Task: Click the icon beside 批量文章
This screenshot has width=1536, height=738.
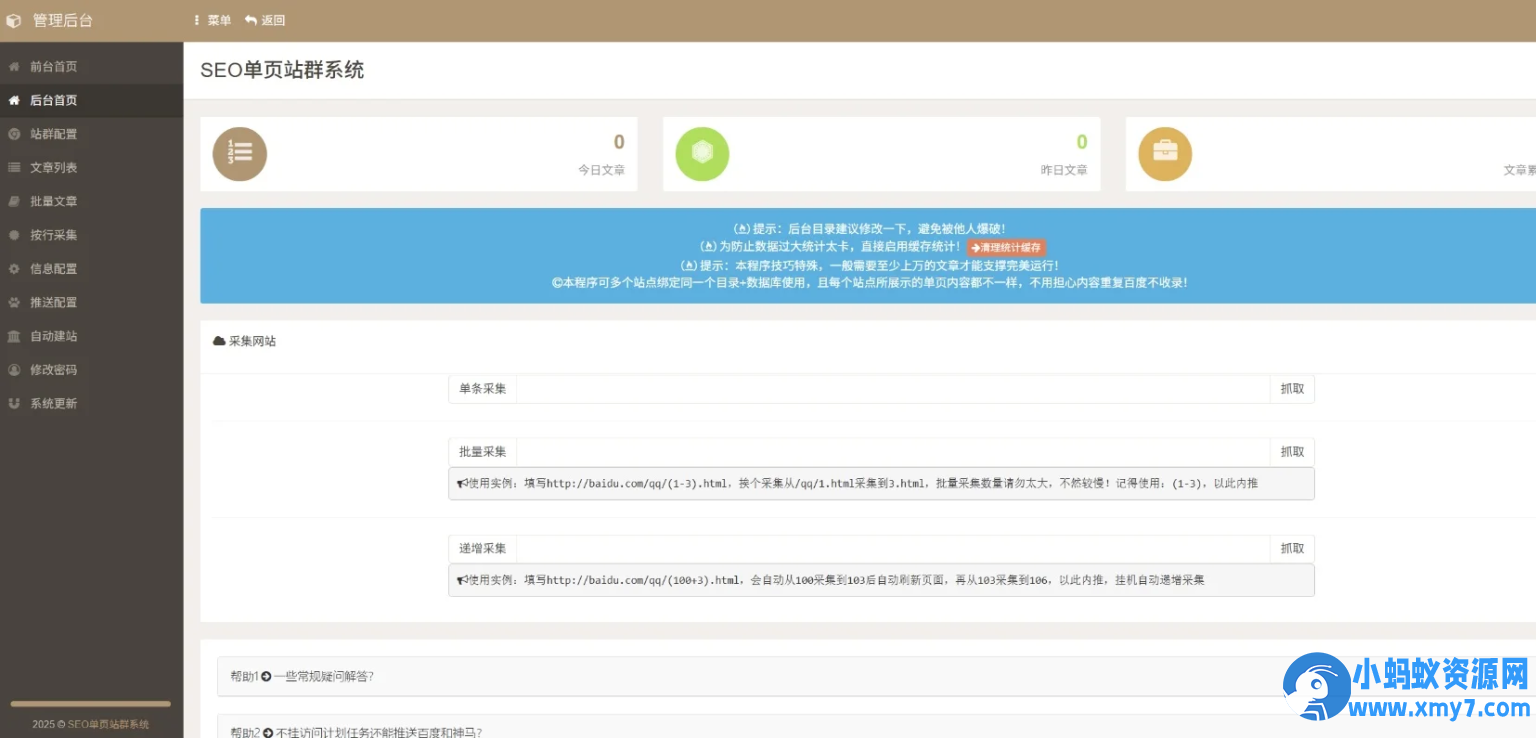Action: pyautogui.click(x=14, y=201)
